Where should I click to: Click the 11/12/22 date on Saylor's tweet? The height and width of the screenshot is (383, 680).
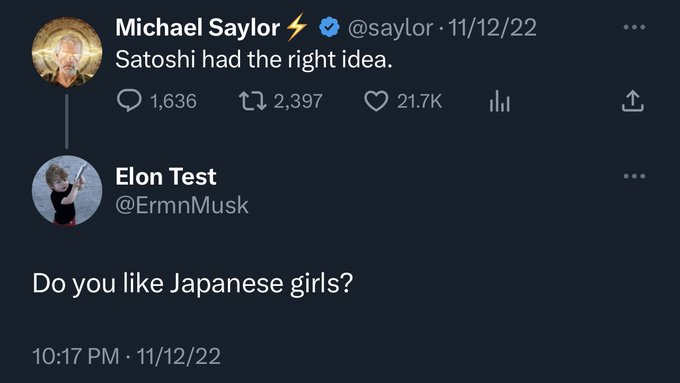pyautogui.click(x=492, y=28)
